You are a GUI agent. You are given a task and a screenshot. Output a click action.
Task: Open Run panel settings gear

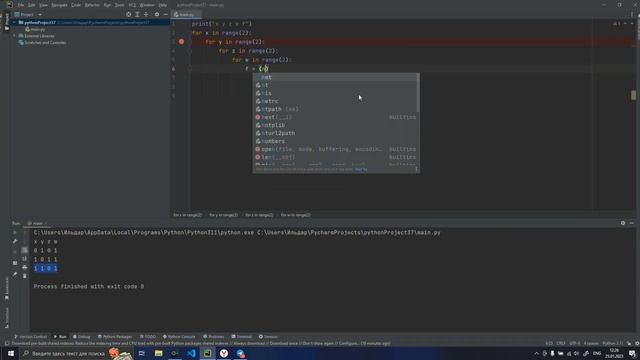[x=623, y=223]
